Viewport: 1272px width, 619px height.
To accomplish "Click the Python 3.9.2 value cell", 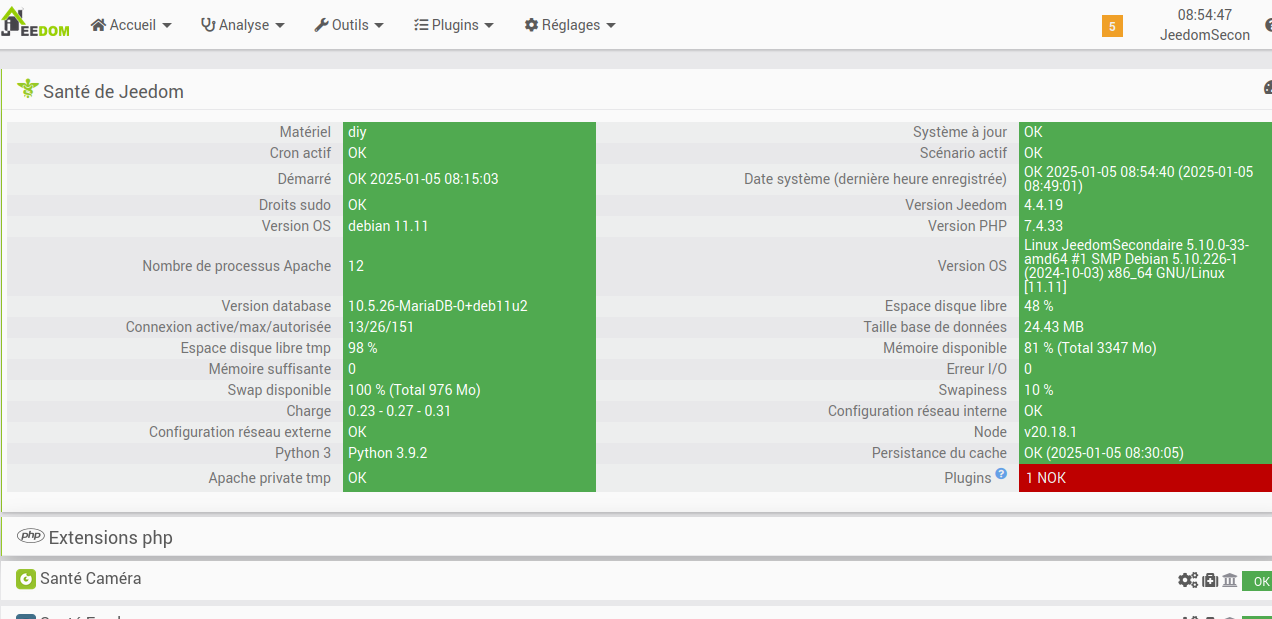I will pyautogui.click(x=469, y=453).
